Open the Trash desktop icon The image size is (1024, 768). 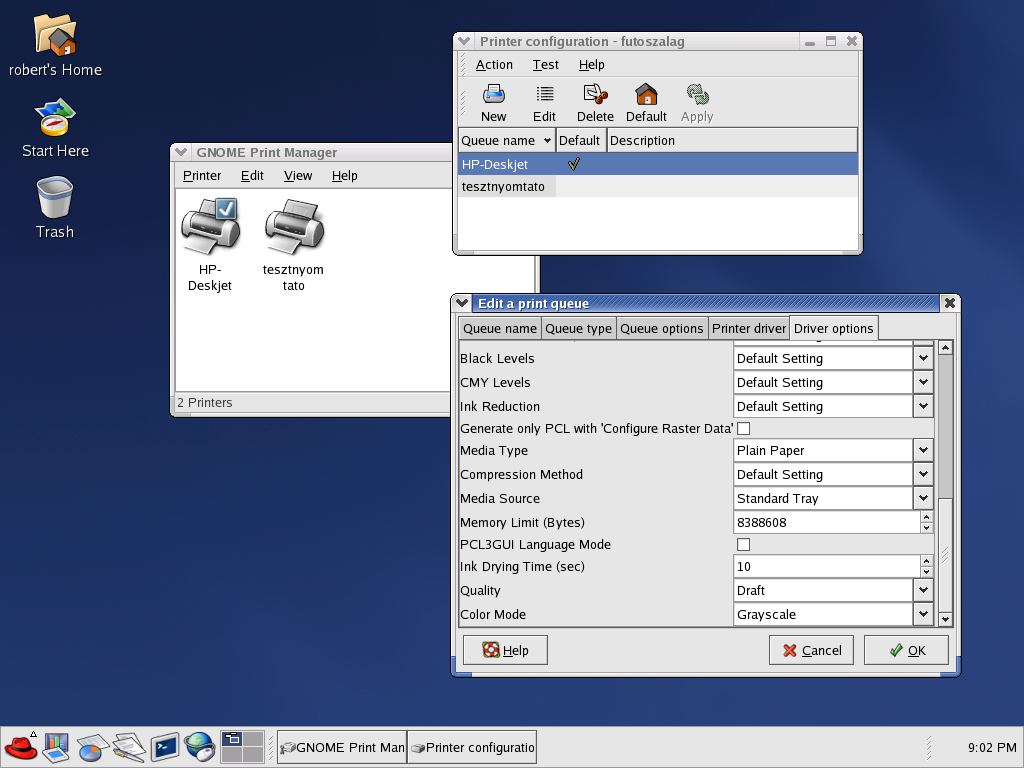click(55, 208)
